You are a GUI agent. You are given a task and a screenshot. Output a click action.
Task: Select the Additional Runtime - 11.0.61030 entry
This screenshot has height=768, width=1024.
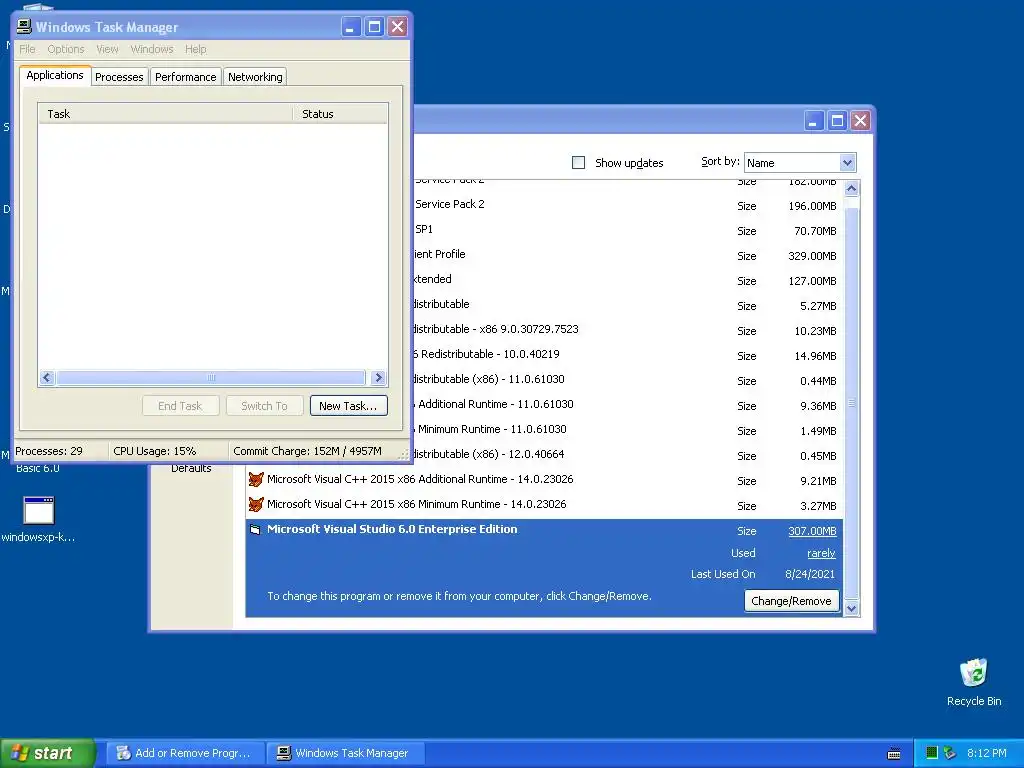click(x=627, y=404)
